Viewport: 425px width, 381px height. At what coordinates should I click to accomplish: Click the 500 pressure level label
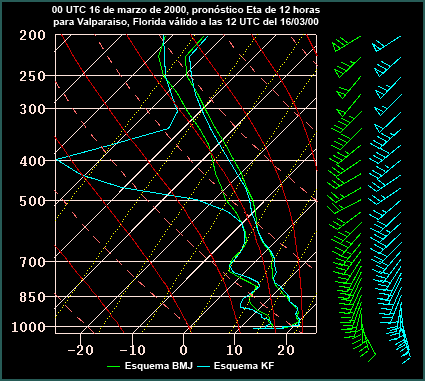(x=33, y=201)
